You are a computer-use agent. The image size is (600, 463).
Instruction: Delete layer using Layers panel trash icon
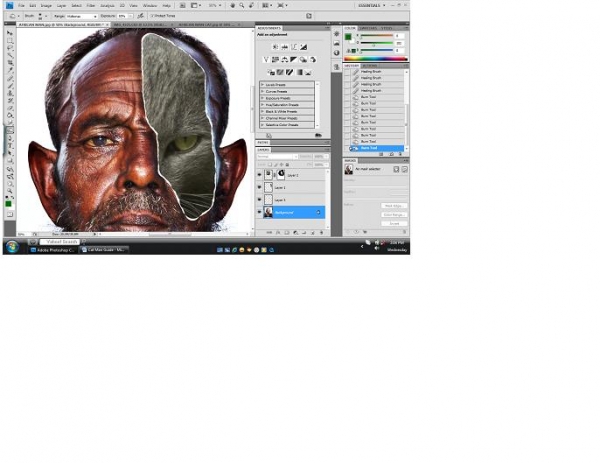321,232
